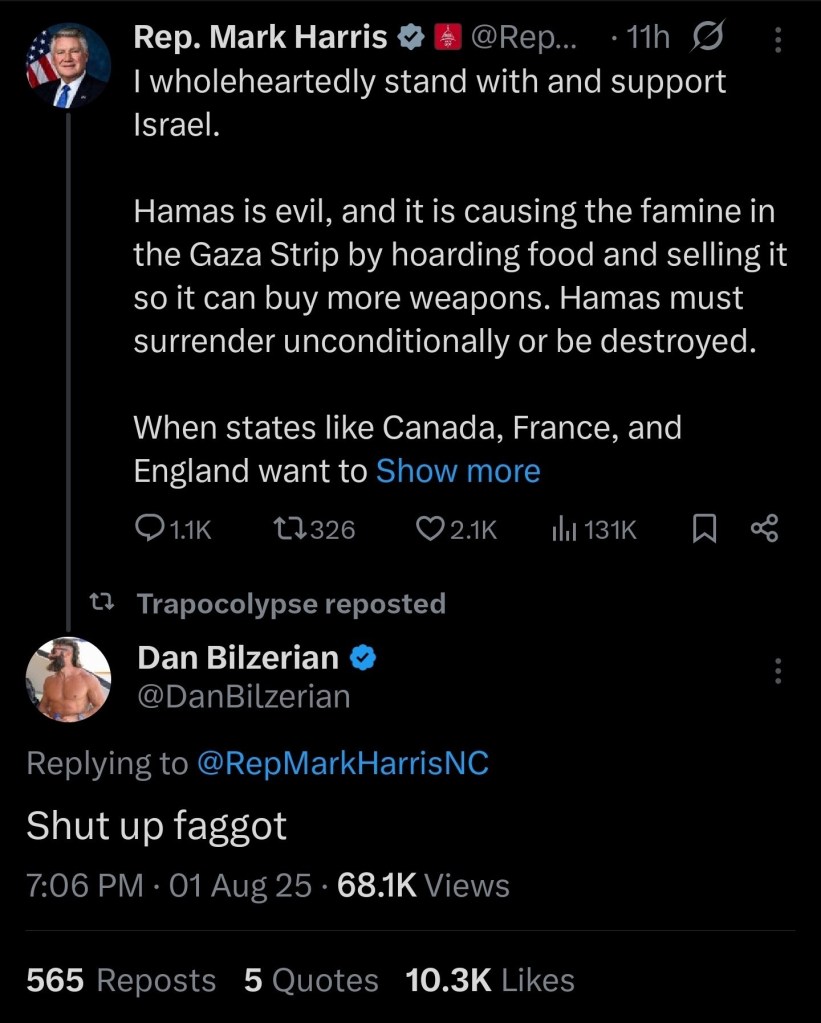Screen dimensions: 821x1023
Task: Share Rep. Mark Harris's post
Action: click(764, 529)
